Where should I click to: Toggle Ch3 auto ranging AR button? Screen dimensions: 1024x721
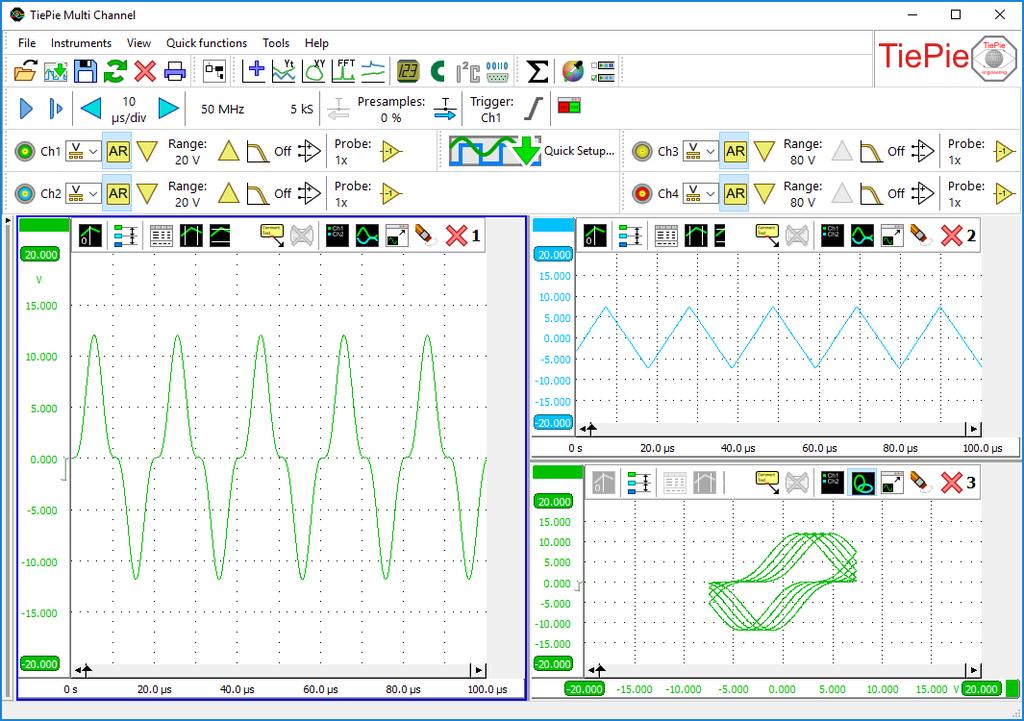735,152
